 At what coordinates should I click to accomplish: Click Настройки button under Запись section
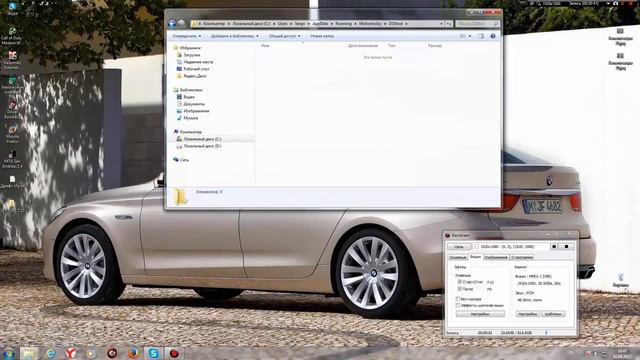click(480, 314)
